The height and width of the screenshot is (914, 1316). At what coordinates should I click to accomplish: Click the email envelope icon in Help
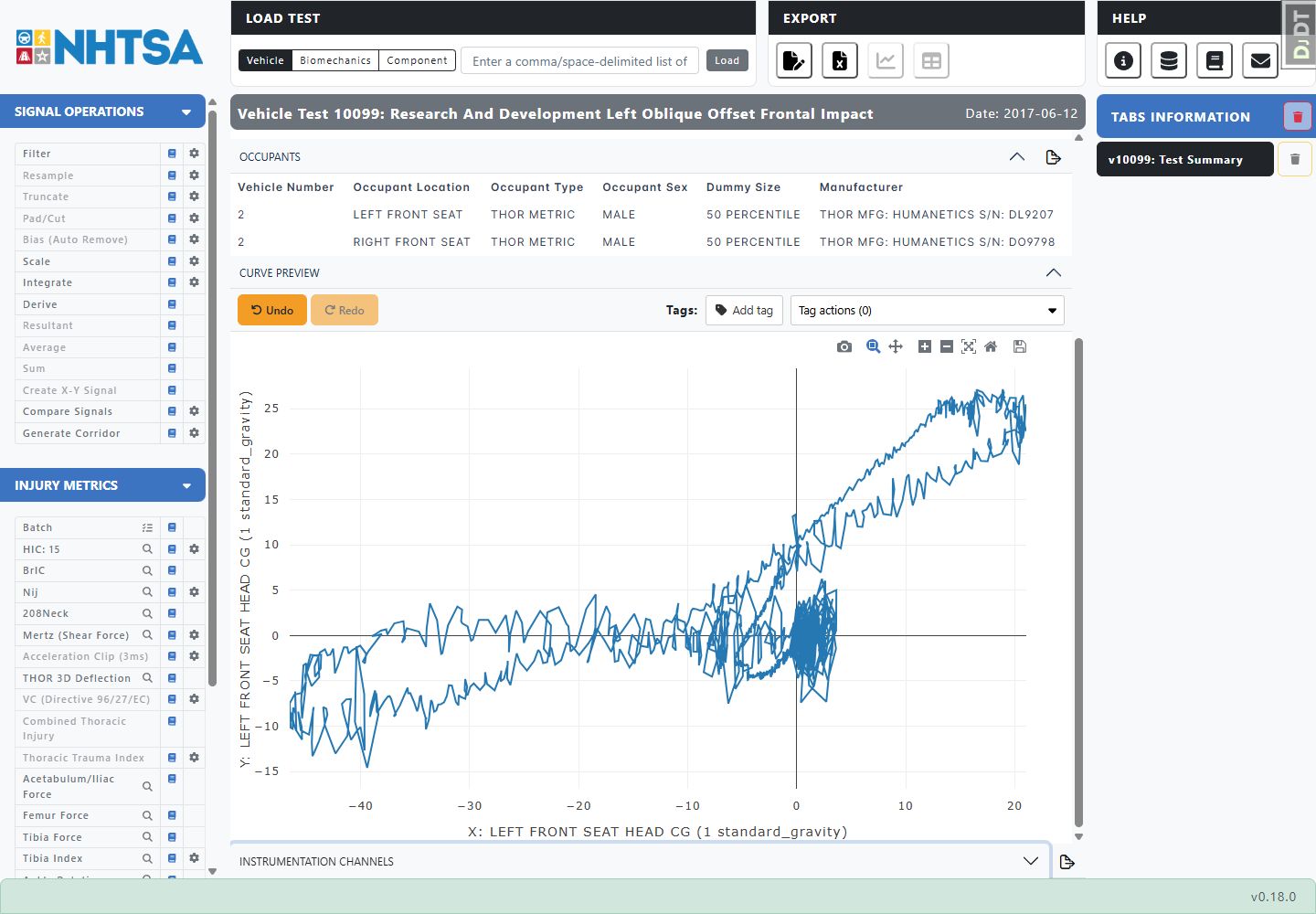point(1260,61)
